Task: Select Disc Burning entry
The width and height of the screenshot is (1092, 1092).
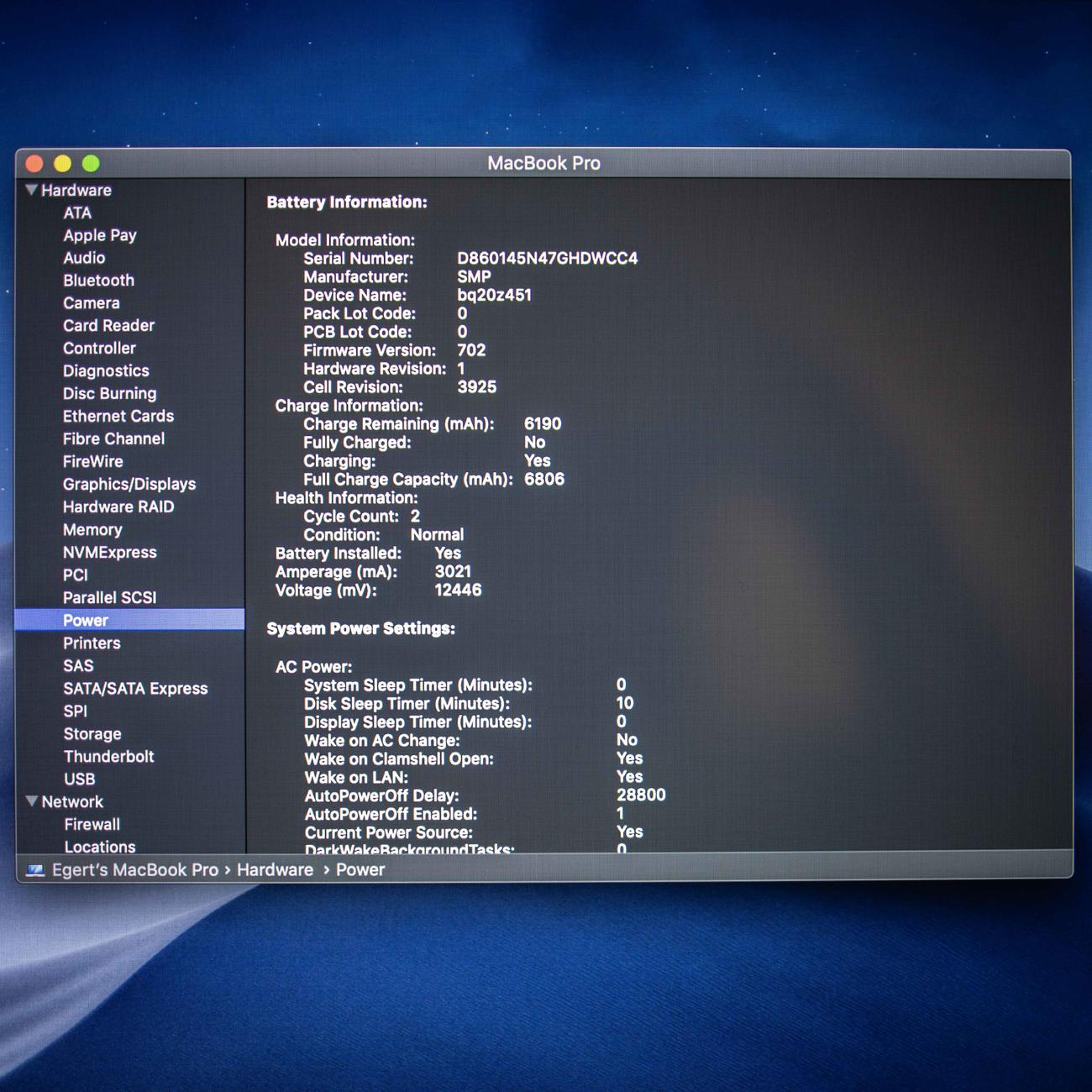Action: tap(110, 393)
